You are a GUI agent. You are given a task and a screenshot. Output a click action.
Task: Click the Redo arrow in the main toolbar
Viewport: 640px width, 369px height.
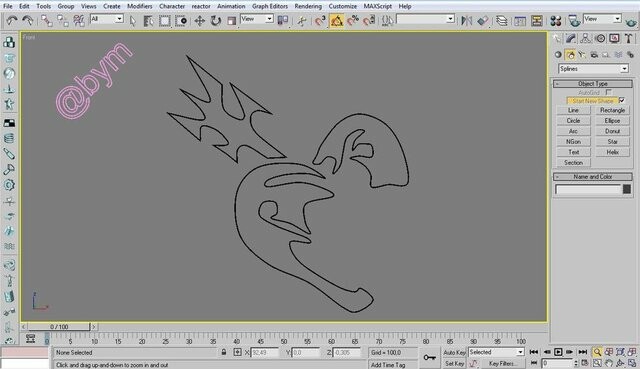coord(28,20)
